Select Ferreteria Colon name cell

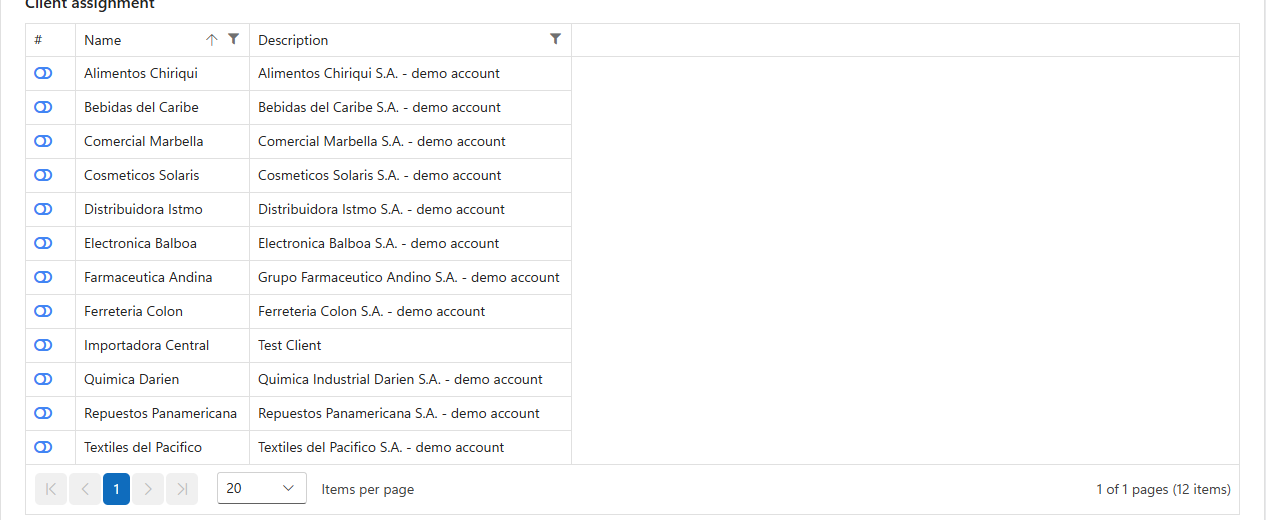pyautogui.click(x=163, y=311)
